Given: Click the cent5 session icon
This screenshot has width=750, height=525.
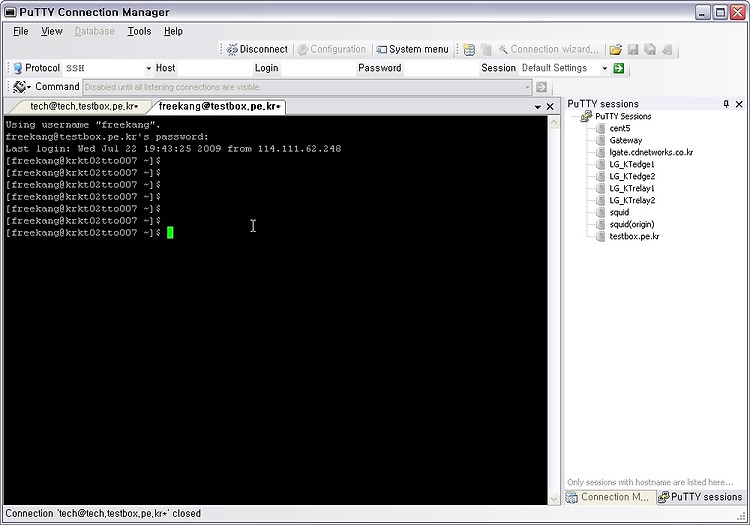Looking at the screenshot, I should tap(600, 128).
